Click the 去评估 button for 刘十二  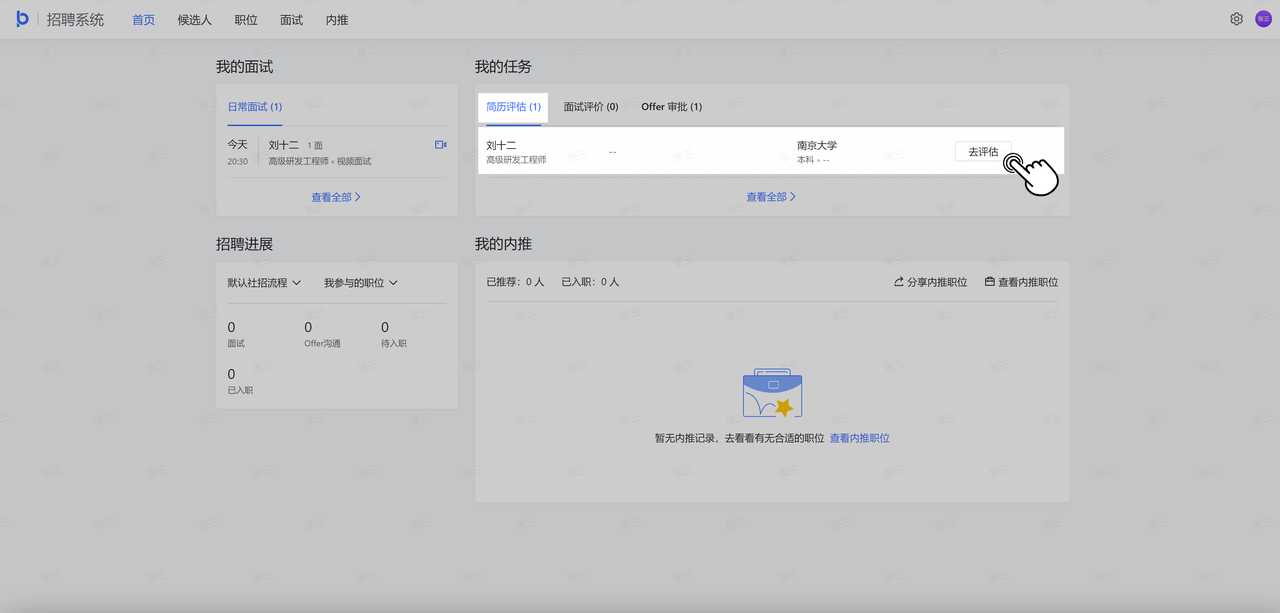point(983,152)
